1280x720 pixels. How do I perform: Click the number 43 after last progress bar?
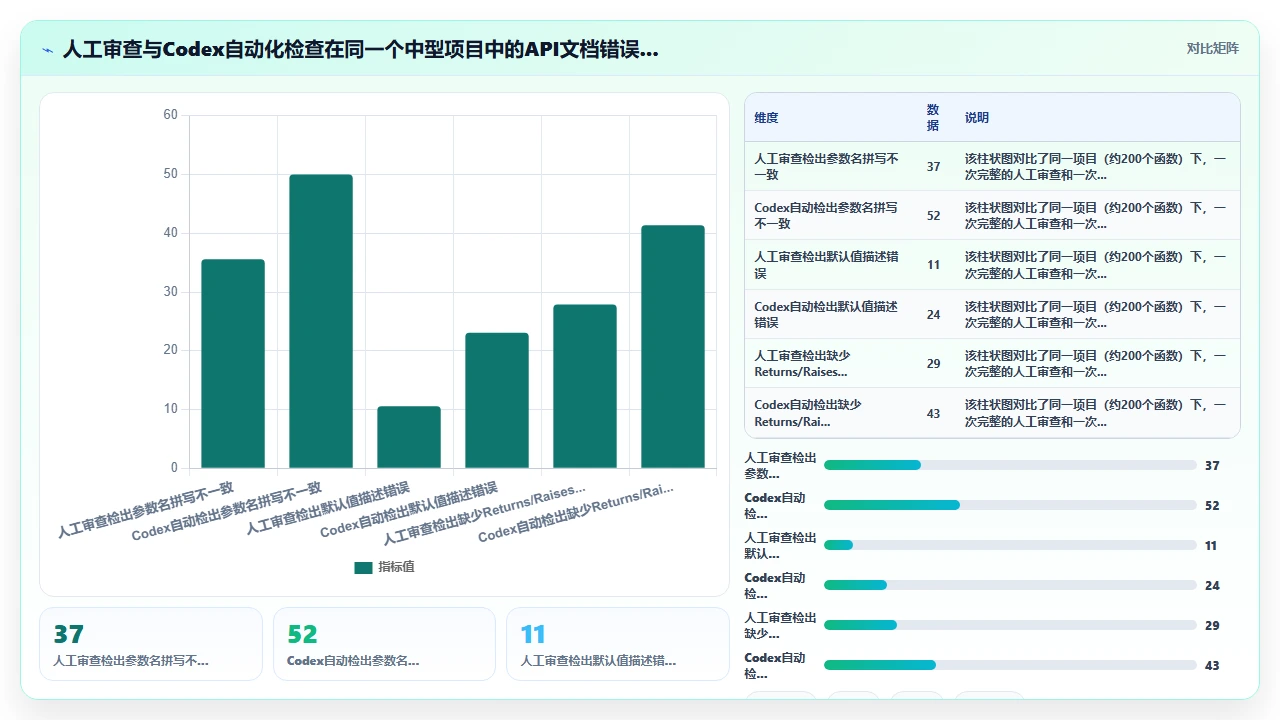1212,665
